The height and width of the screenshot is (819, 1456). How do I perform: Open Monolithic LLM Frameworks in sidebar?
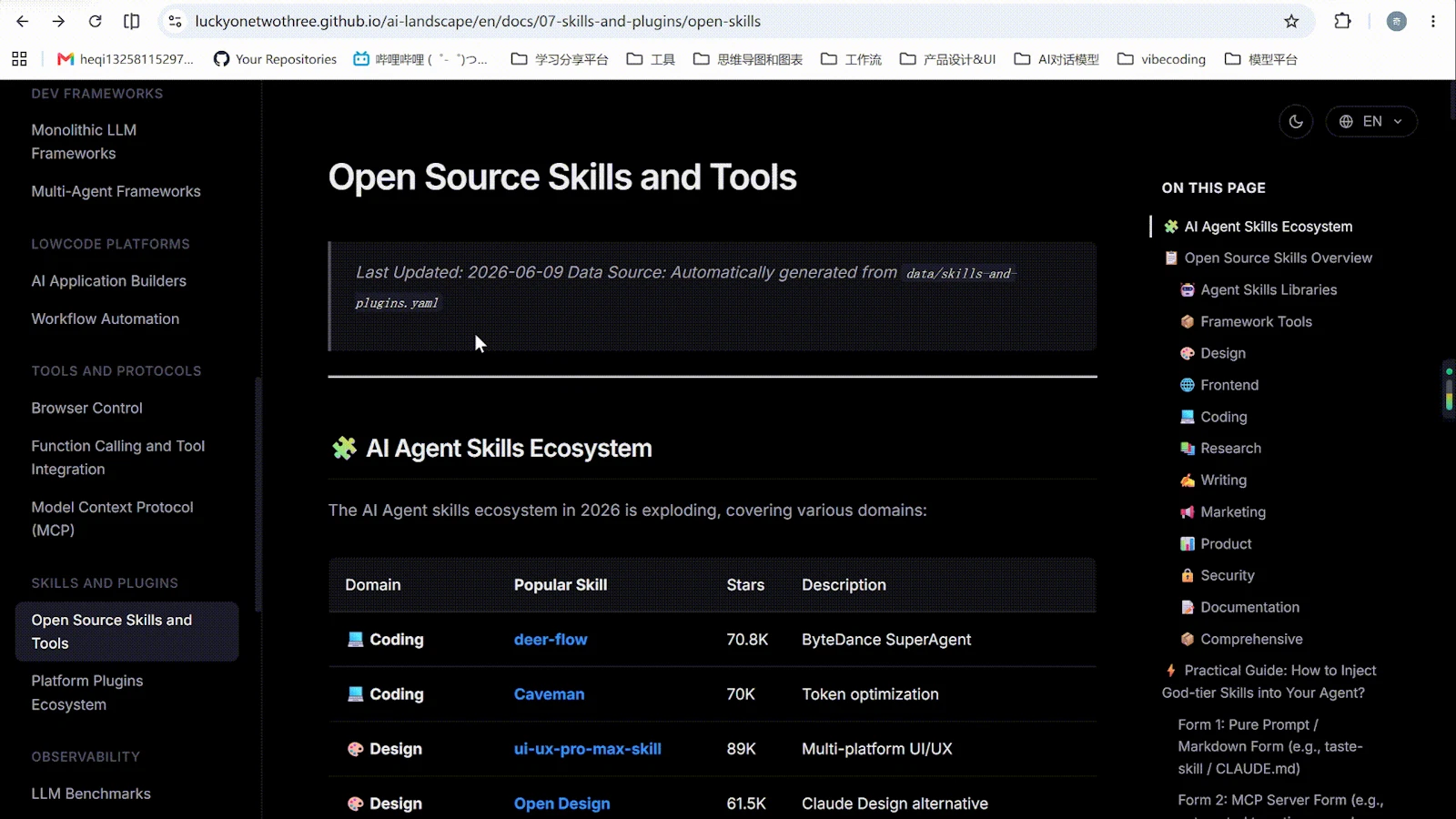pos(84,142)
